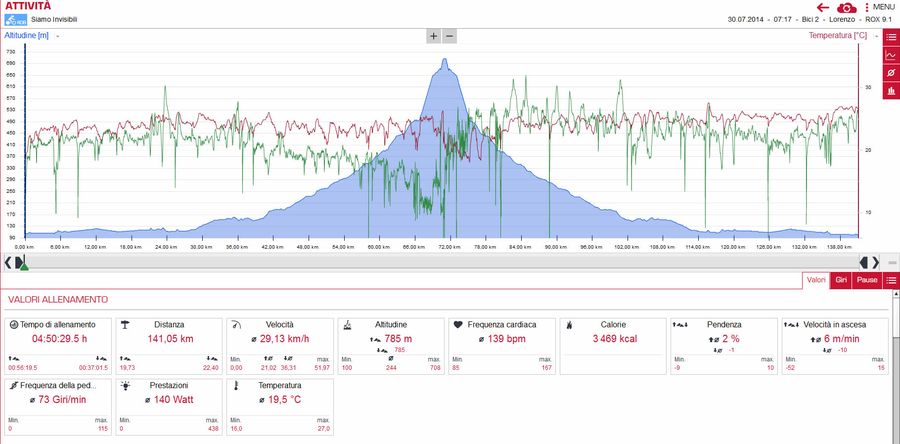Click the max speed value 51,97
Screen dimensions: 900x444
point(322,368)
